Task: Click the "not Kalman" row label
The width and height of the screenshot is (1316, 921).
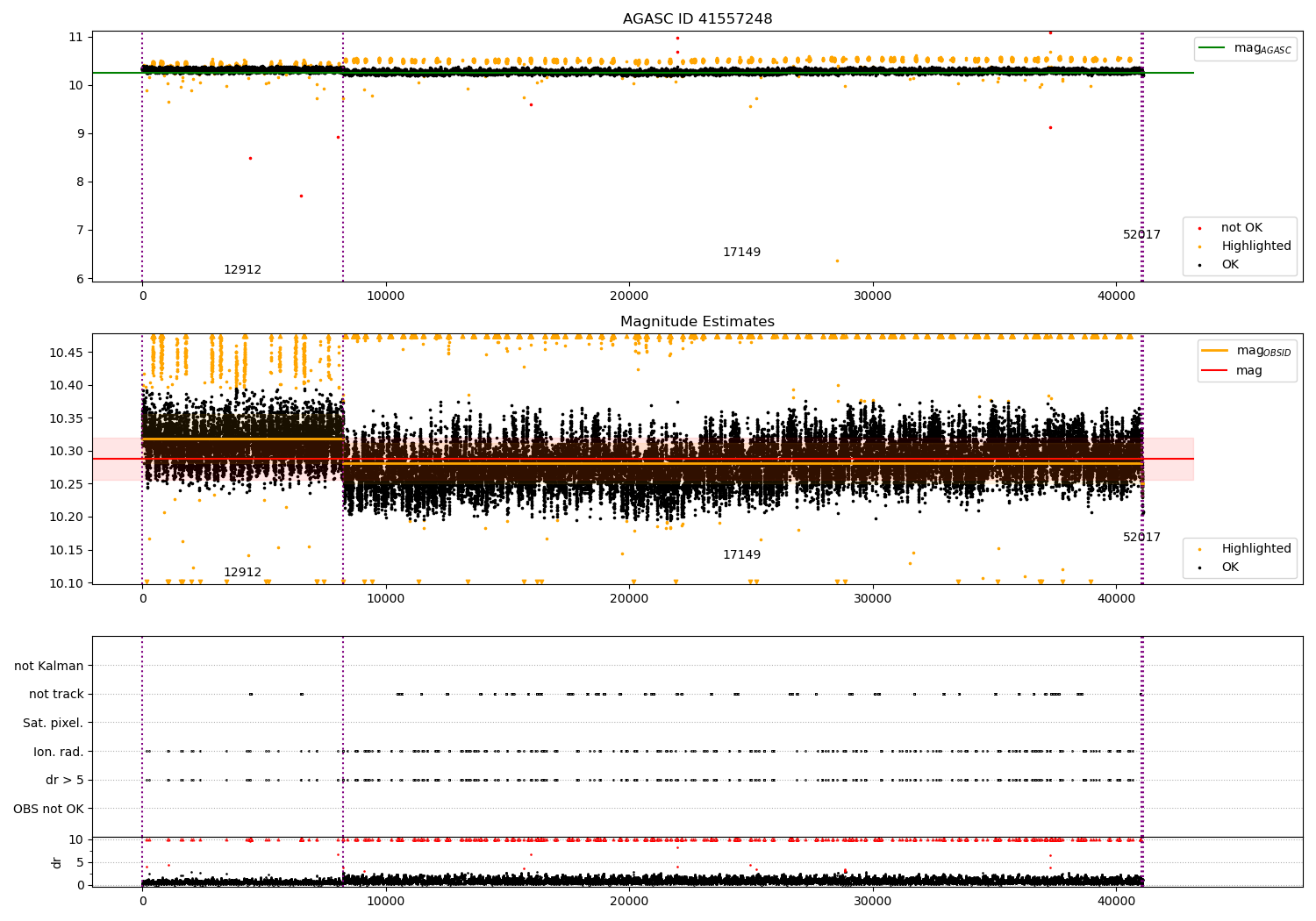Action: click(x=49, y=666)
